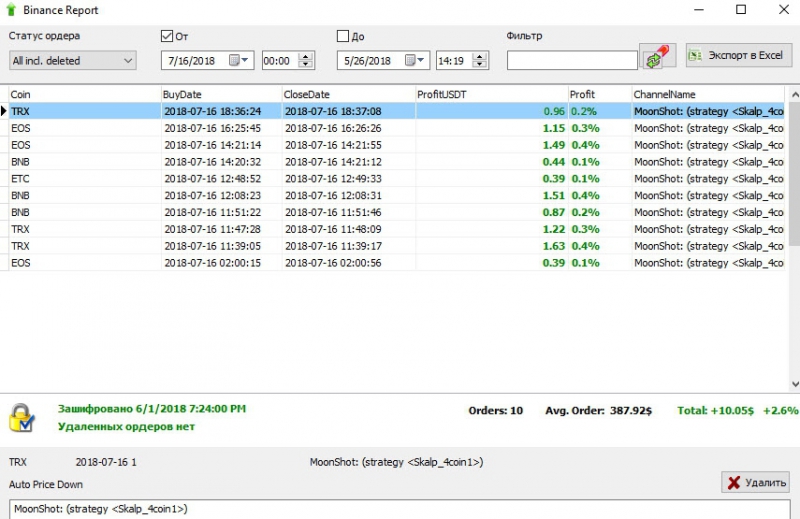
Task: Close the Binance Report window
Action: point(784,10)
